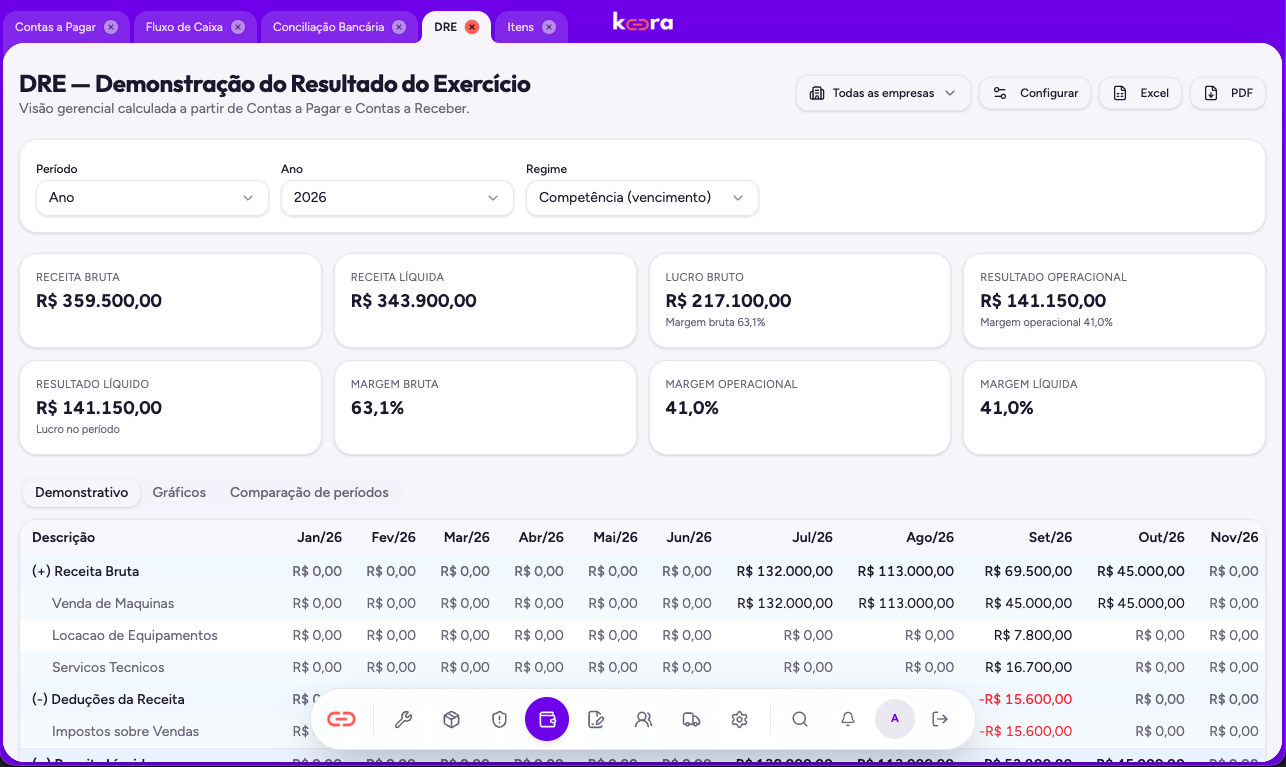Click the Servicos Tecnicos row label
Viewport: 1286px width, 767px height.
108,667
